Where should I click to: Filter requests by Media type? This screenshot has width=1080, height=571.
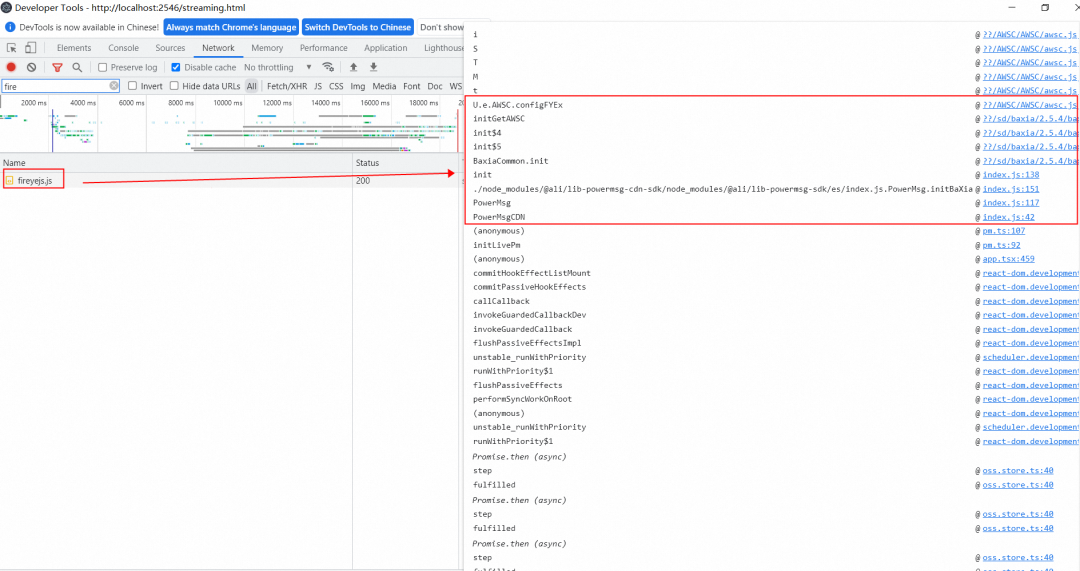384,86
